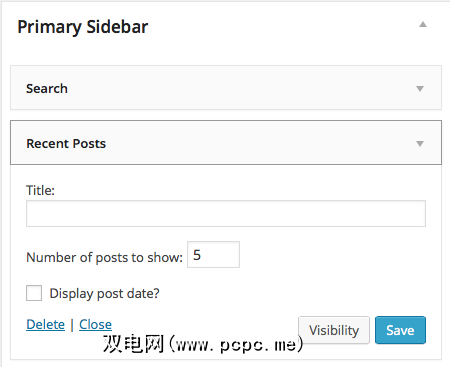Viewport: 450px width, 367px height.
Task: Select the Display post date? label
Action: [104, 294]
